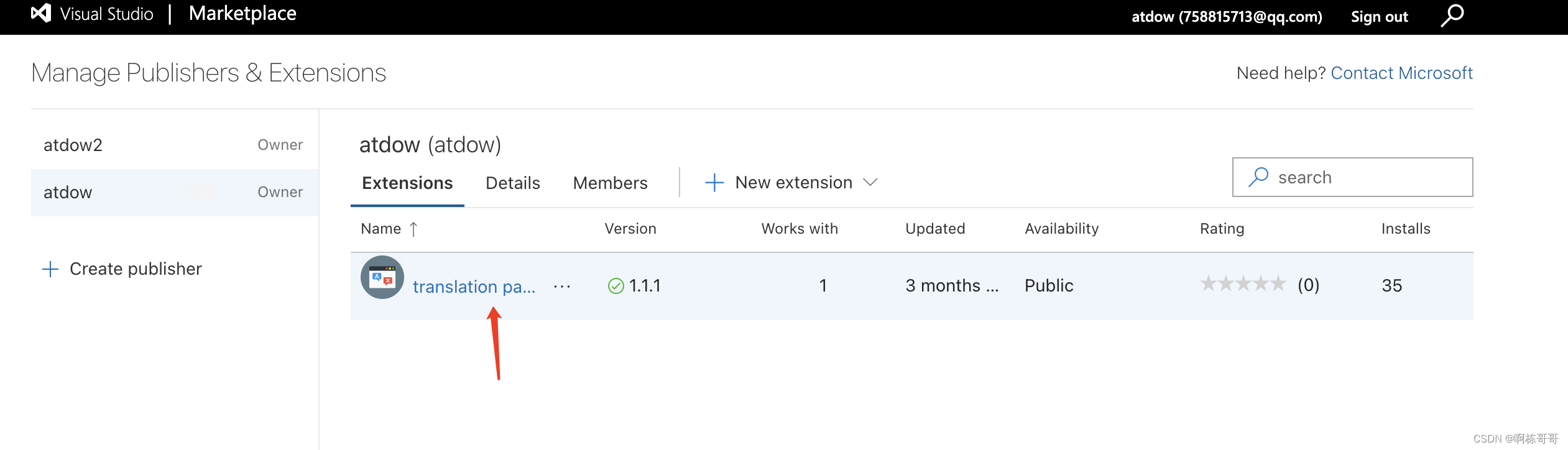This screenshot has width=1568, height=450.
Task: Click the sort arrow beside Name column
Action: (413, 229)
